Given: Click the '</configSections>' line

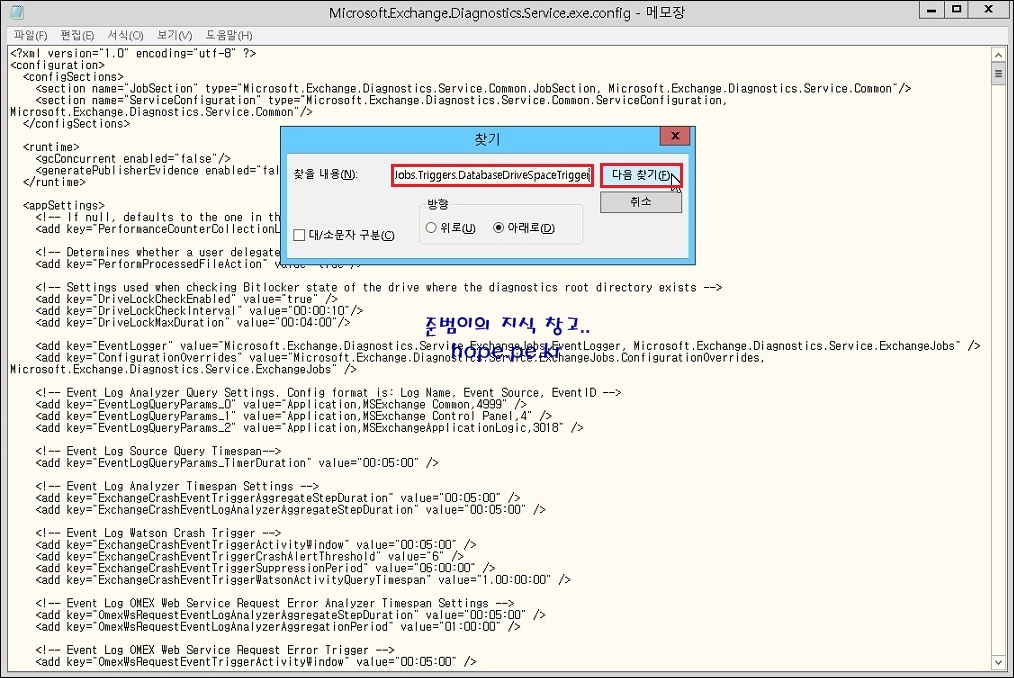Looking at the screenshot, I should pos(76,124).
